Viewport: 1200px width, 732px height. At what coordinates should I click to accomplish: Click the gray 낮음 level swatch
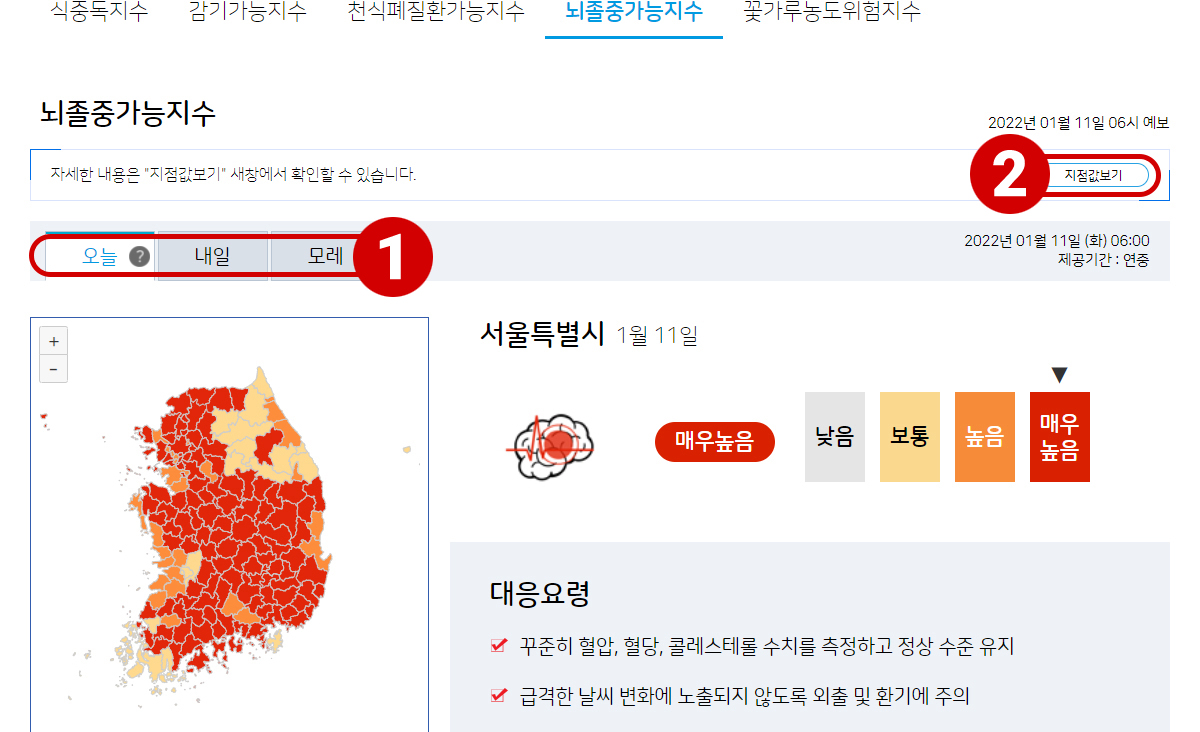[x=835, y=437]
